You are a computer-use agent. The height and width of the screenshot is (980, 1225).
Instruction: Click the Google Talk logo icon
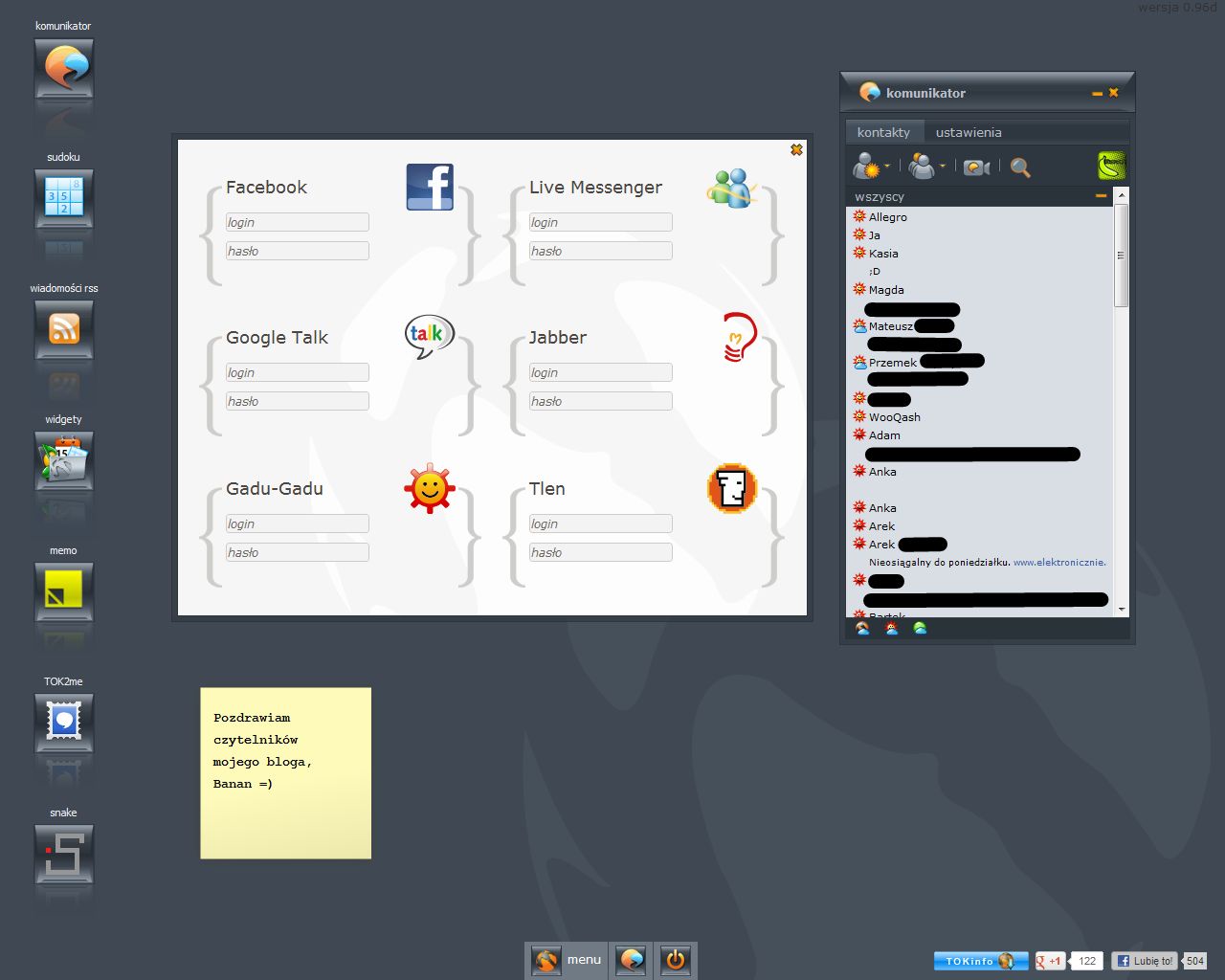point(429,336)
